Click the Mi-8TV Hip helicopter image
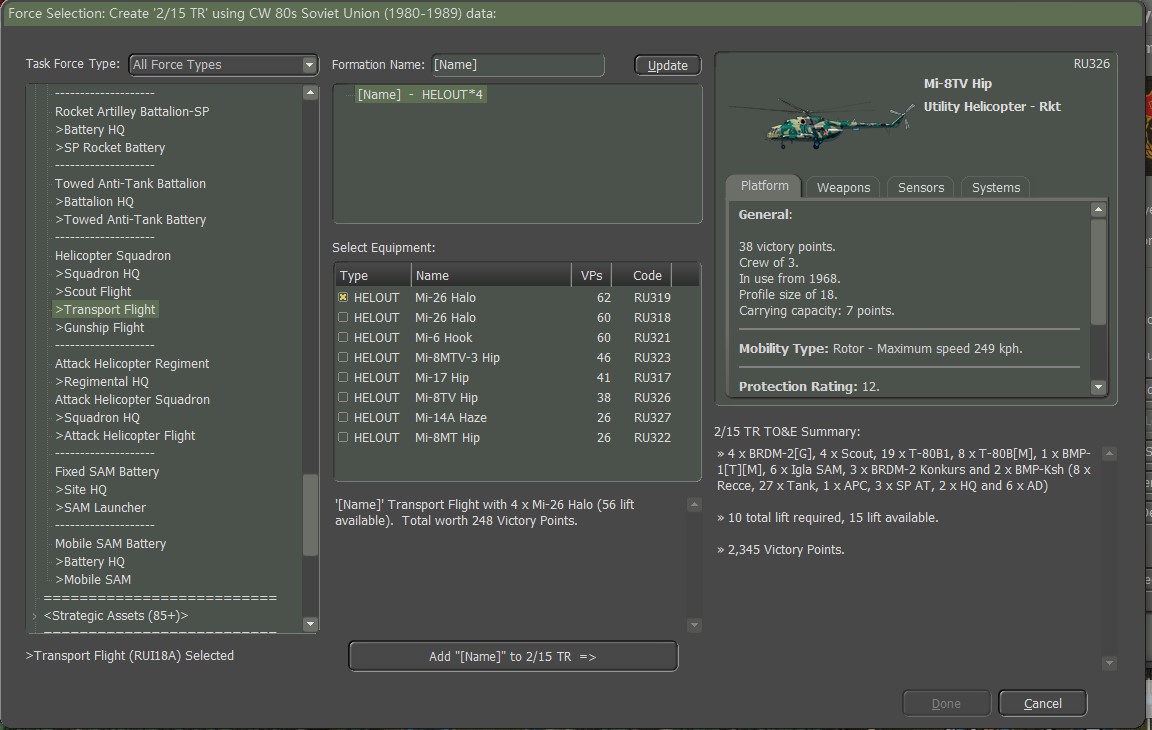This screenshot has width=1152, height=730. 821,123
